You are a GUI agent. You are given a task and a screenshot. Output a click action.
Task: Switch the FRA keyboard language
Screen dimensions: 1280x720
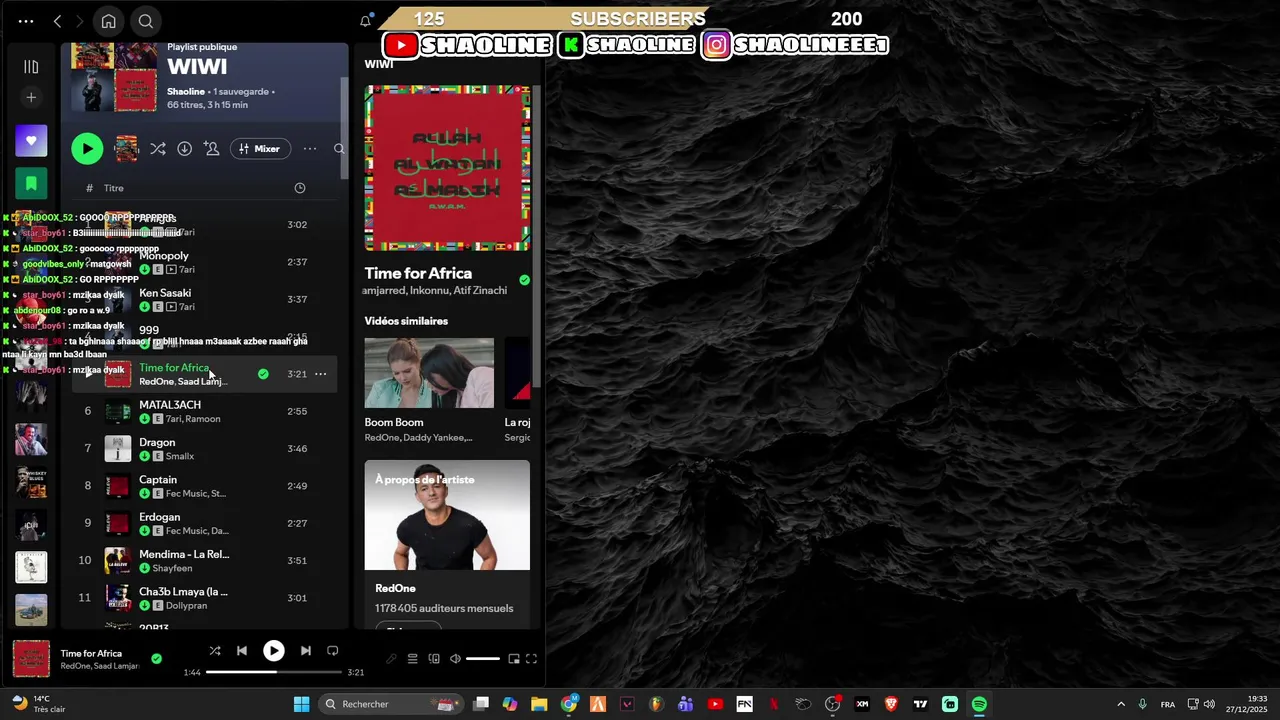point(1167,704)
